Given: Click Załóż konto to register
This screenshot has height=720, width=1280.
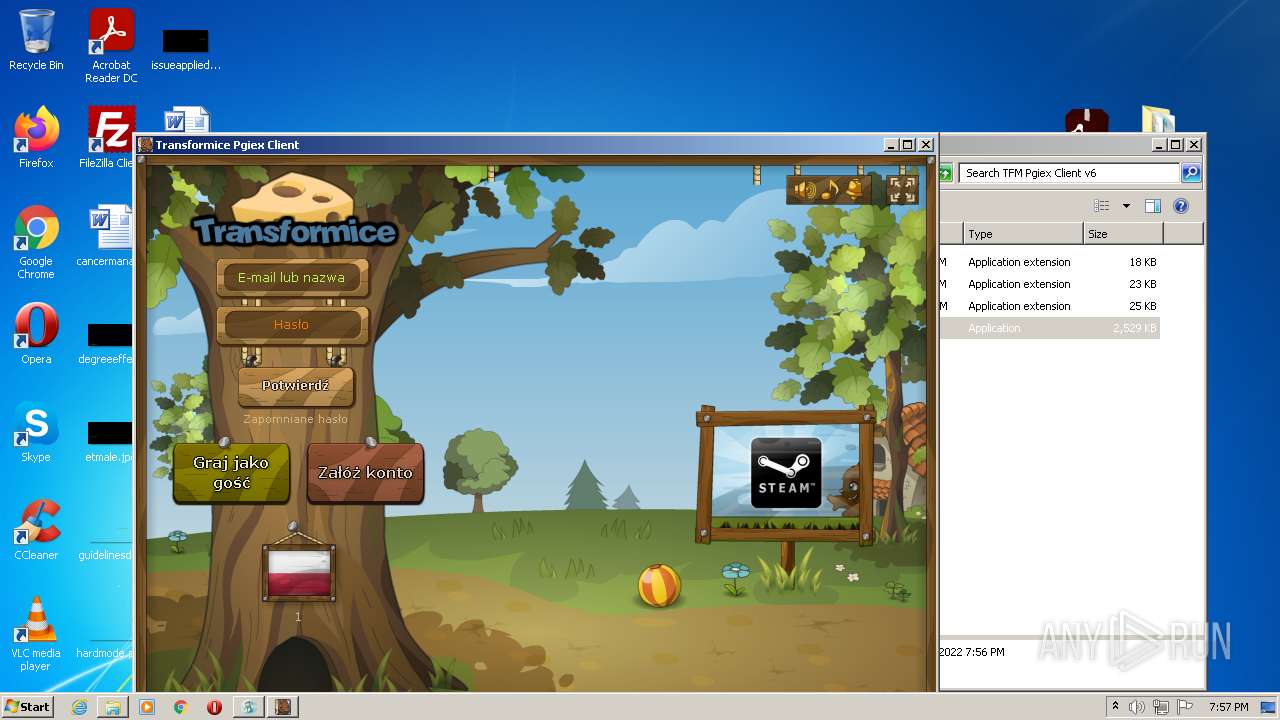Looking at the screenshot, I should [365, 473].
